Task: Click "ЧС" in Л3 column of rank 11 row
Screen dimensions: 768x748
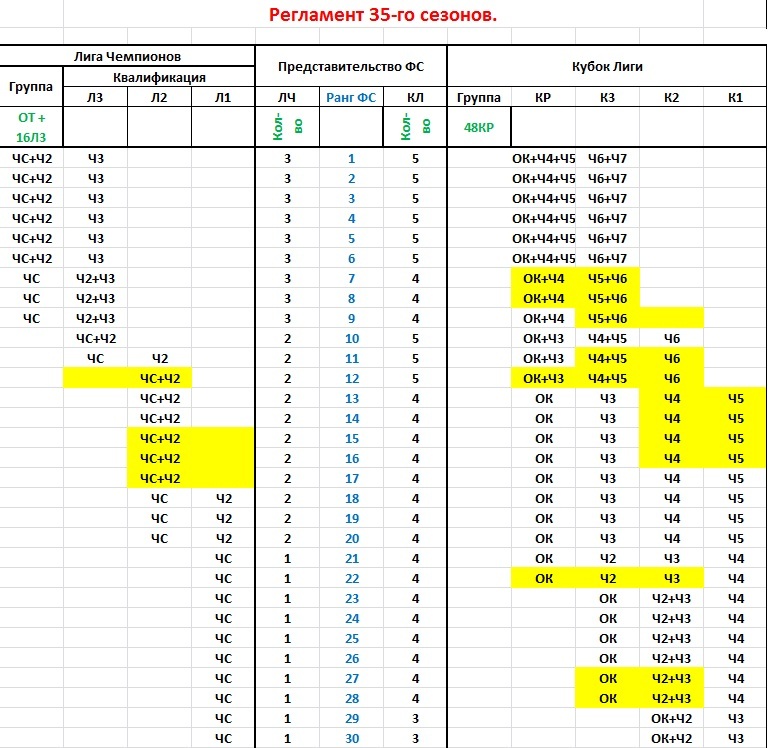Action: click(95, 358)
